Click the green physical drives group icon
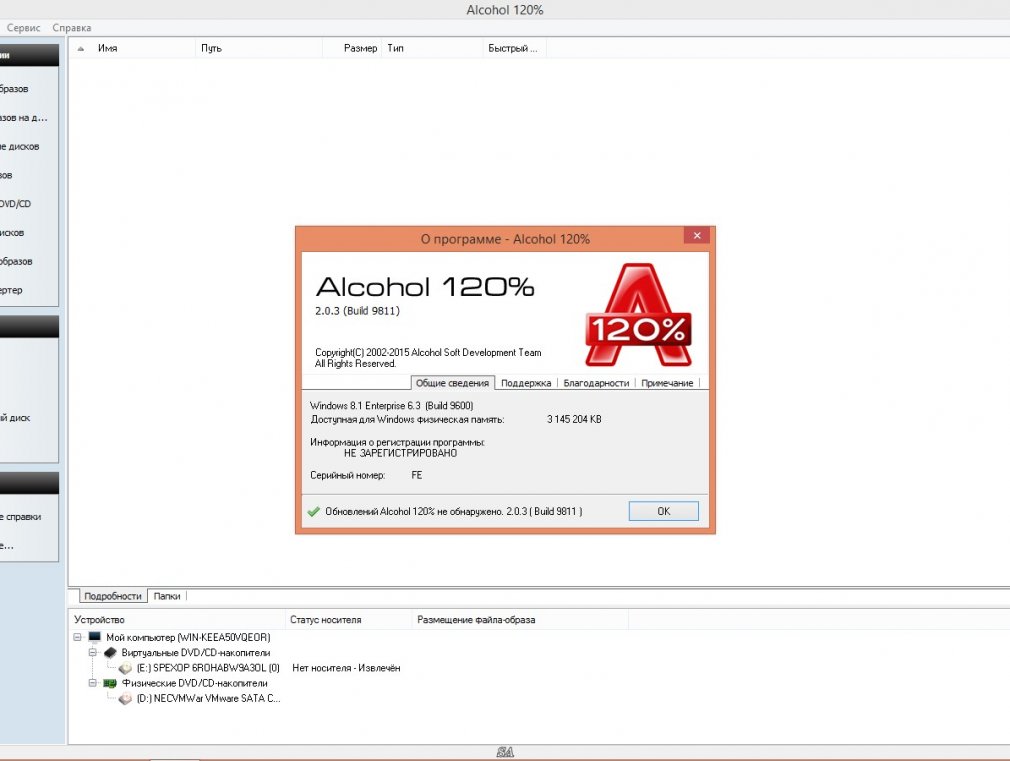1010x761 pixels. pos(110,683)
